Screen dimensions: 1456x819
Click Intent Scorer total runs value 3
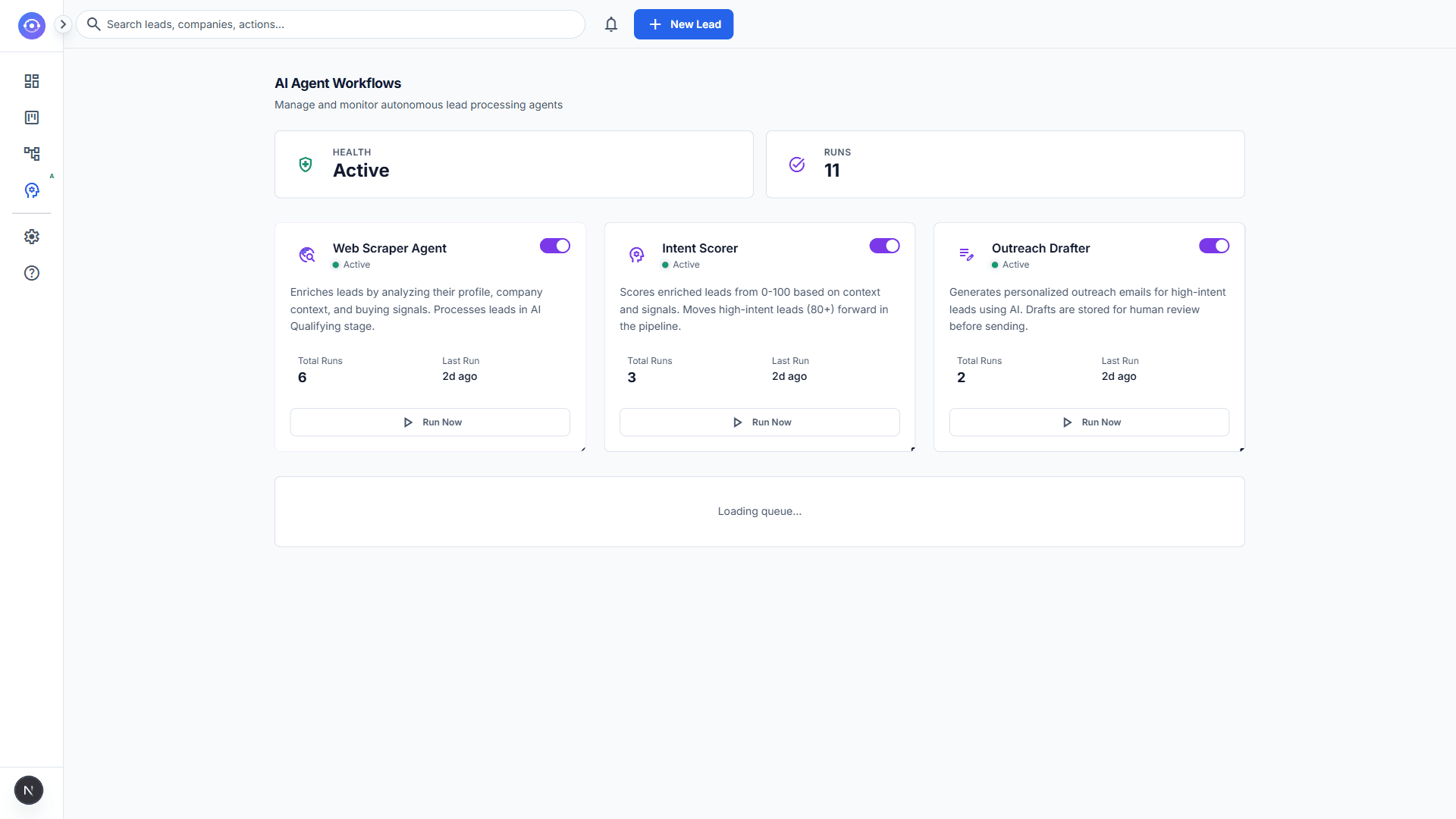click(x=632, y=378)
